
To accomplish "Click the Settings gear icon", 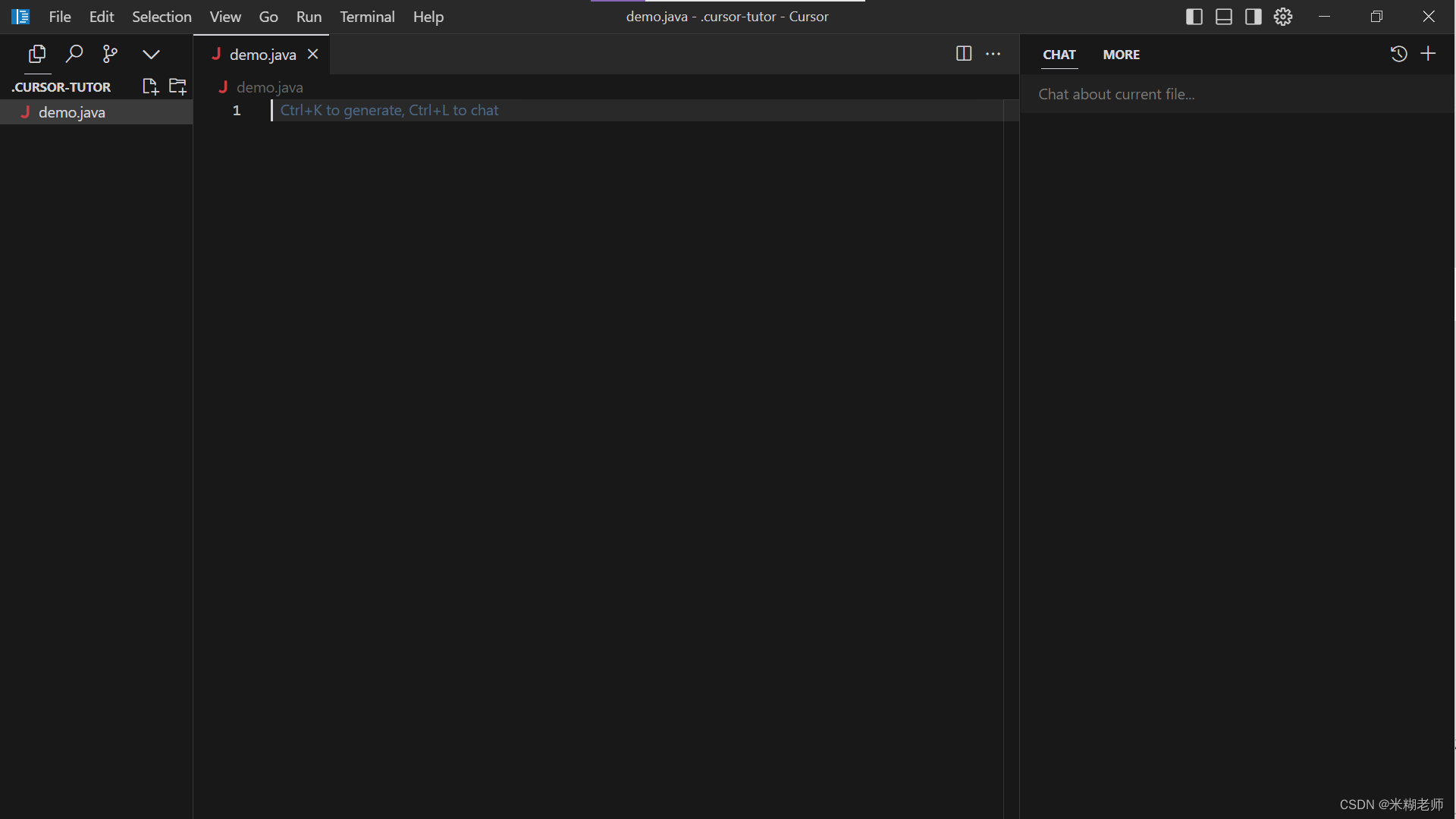I will click(x=1282, y=16).
